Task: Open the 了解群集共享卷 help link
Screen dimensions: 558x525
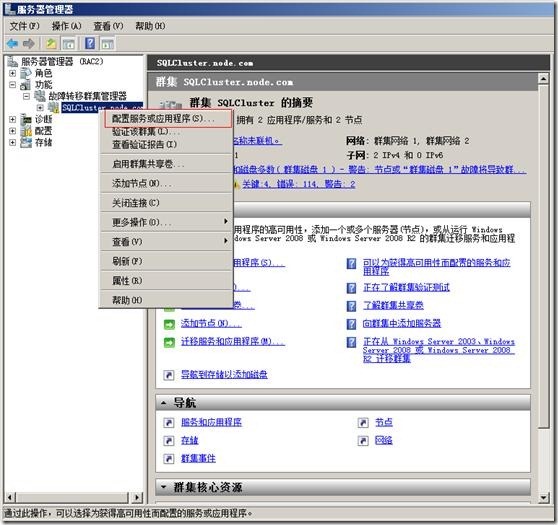Action: 393,306
